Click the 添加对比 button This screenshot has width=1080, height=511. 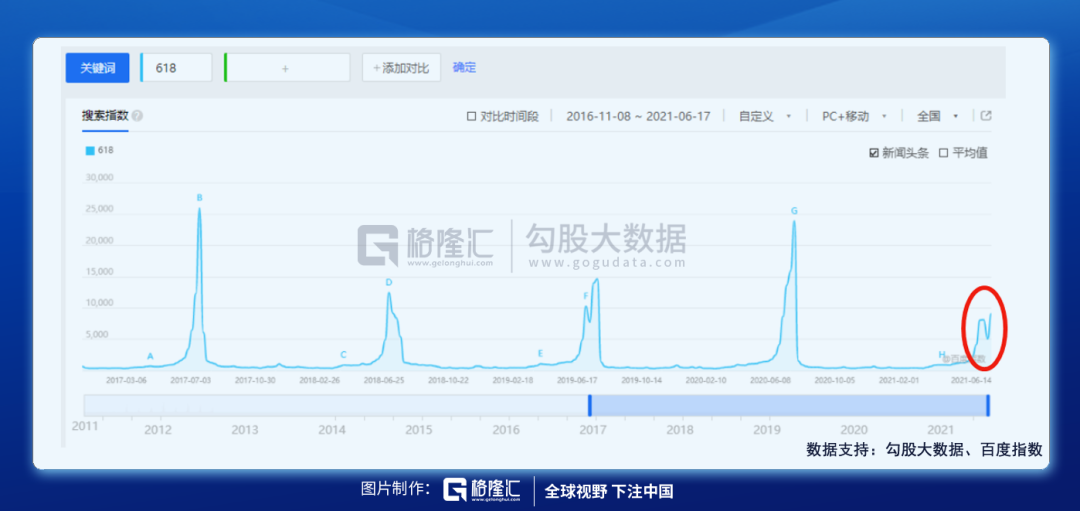(401, 67)
